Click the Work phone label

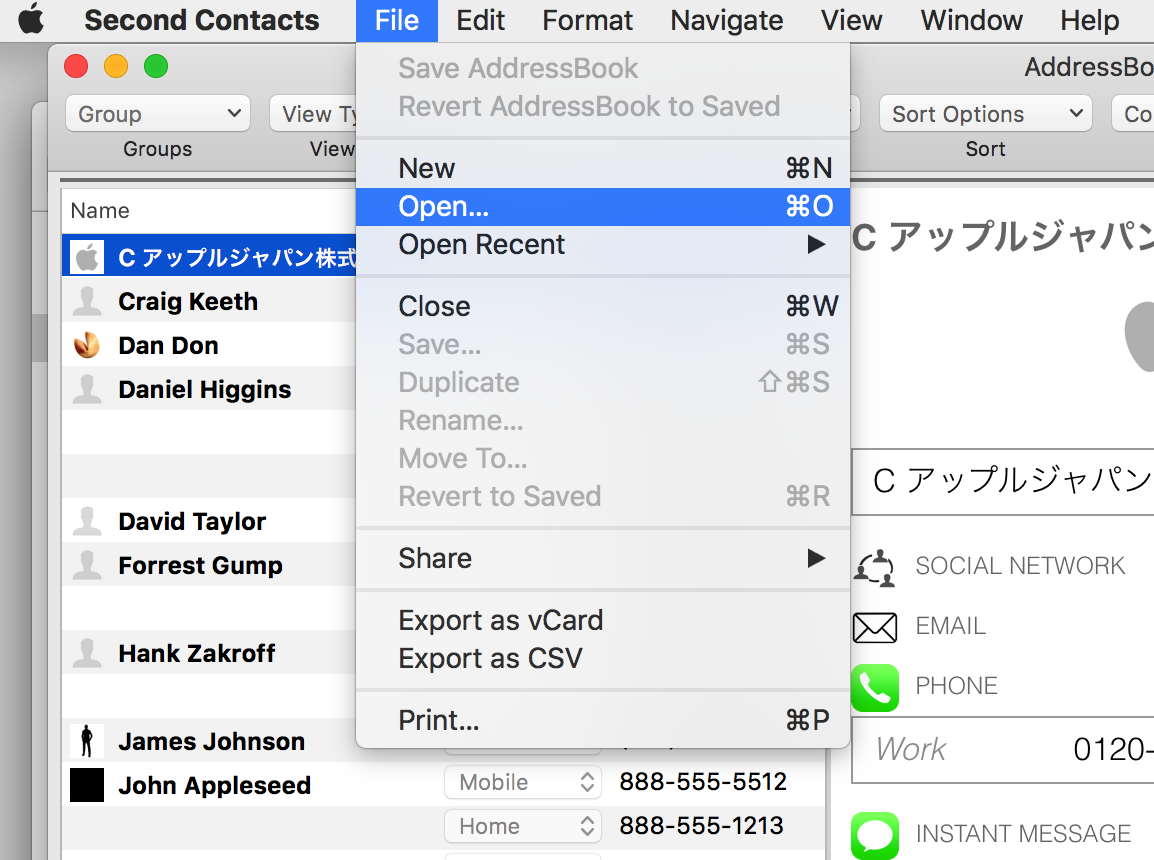click(x=910, y=750)
